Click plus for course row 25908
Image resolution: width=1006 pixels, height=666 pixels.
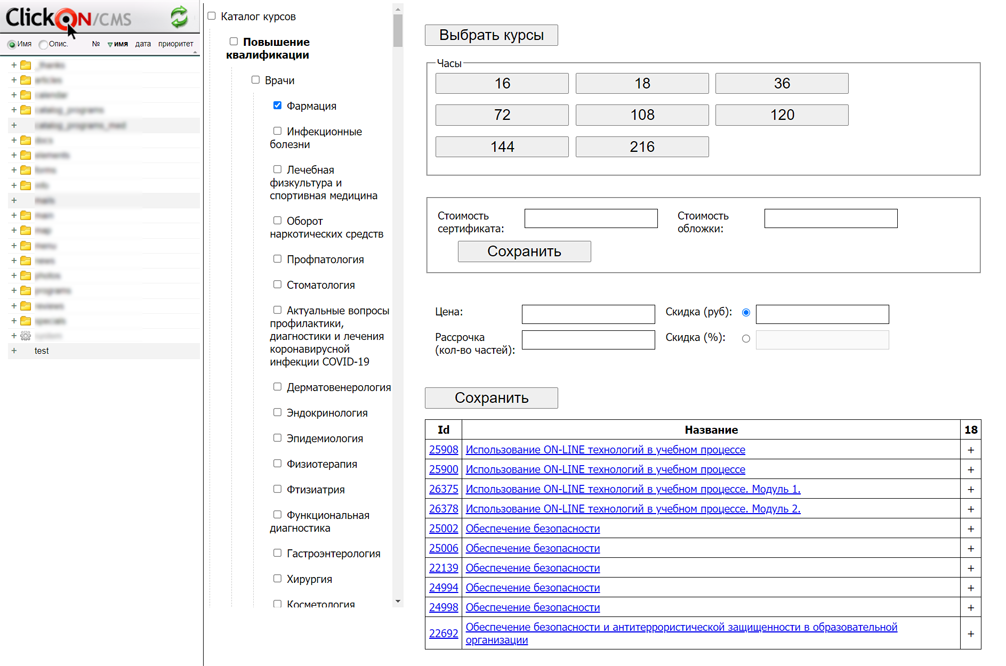(x=970, y=450)
